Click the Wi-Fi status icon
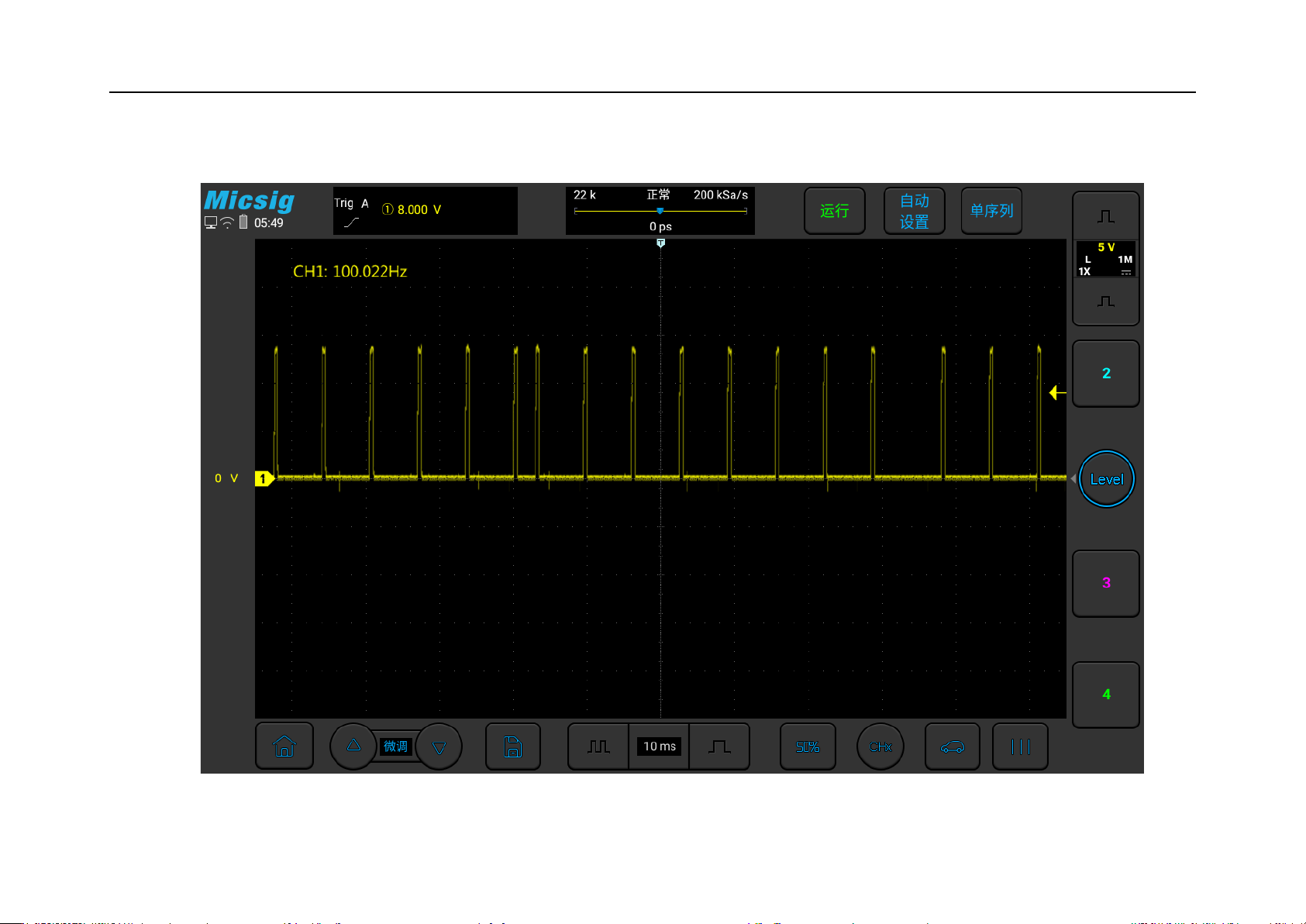This screenshot has height=924, width=1306. pos(227,222)
